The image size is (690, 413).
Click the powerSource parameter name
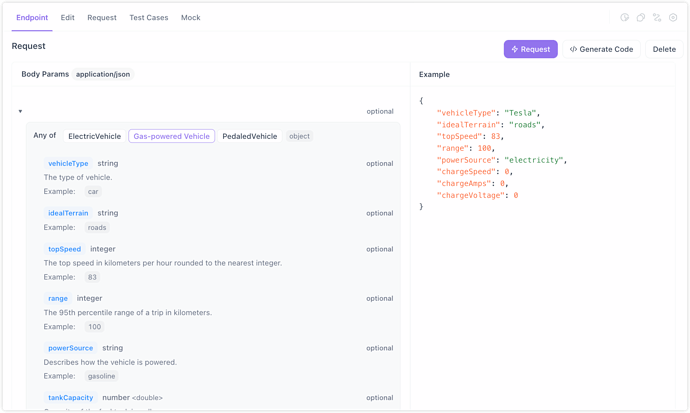pos(71,348)
